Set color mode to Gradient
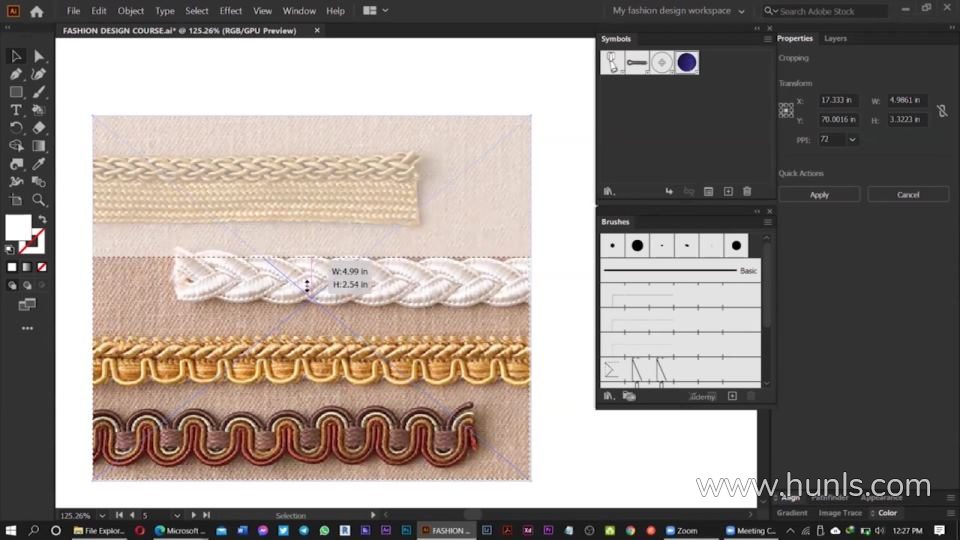 [x=27, y=267]
